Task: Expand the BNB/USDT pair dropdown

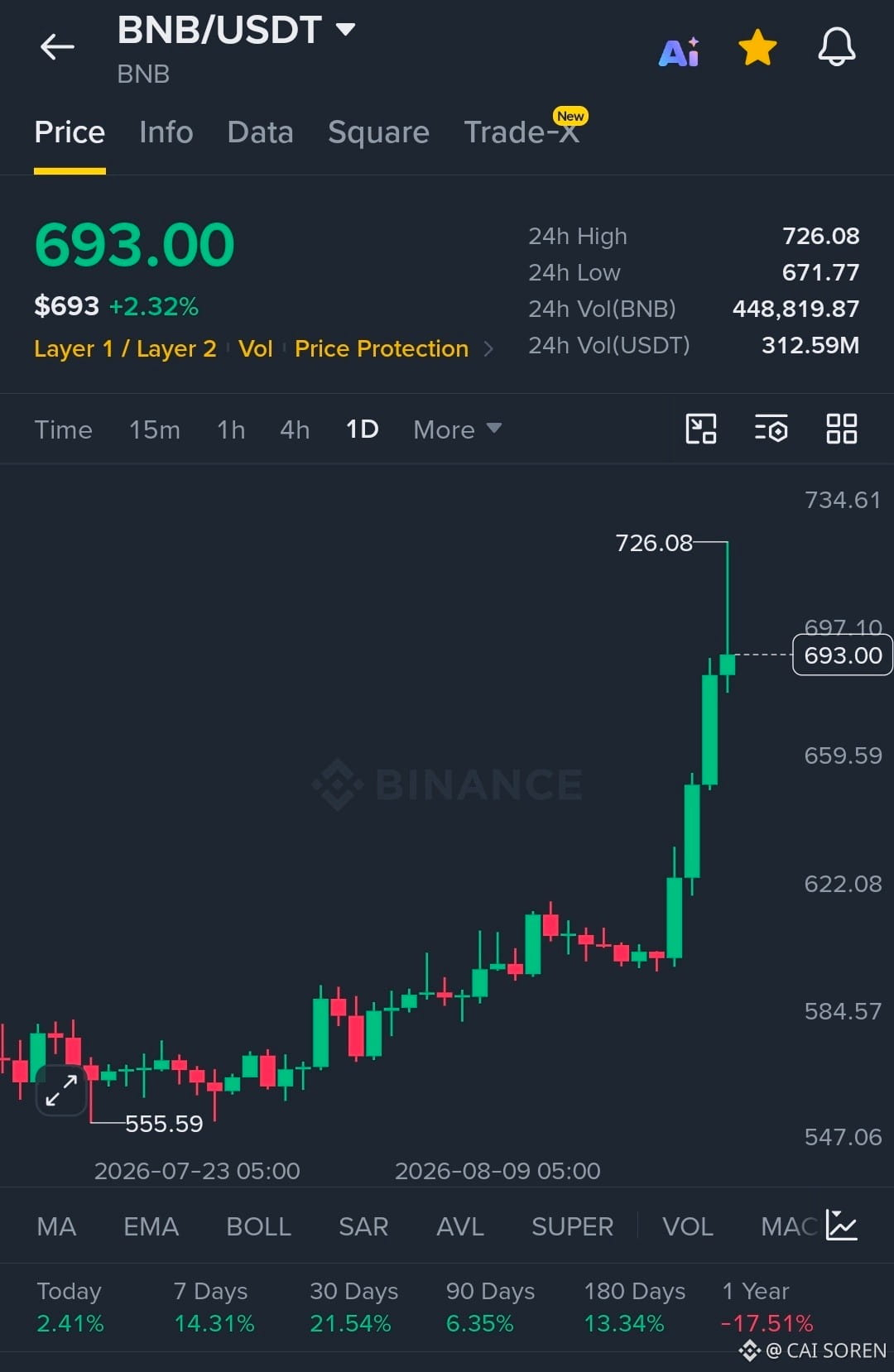Action: [345, 30]
